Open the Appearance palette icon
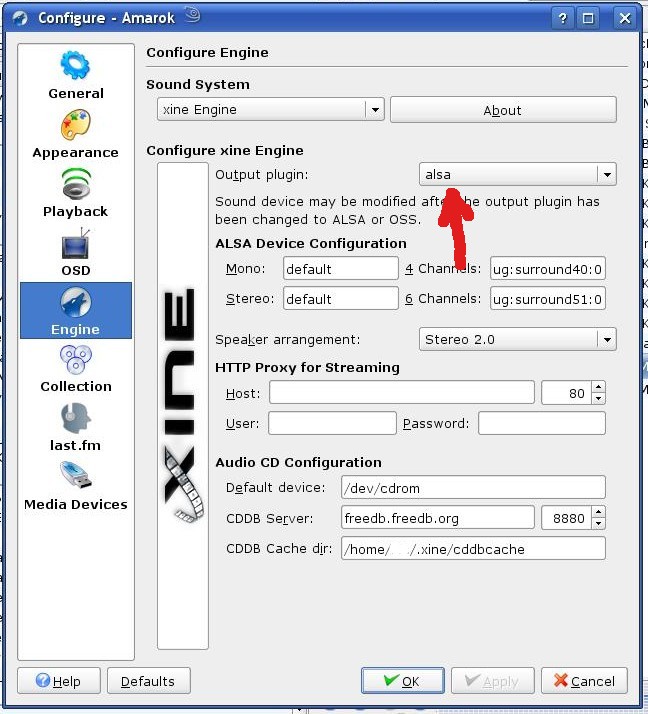 click(76, 124)
